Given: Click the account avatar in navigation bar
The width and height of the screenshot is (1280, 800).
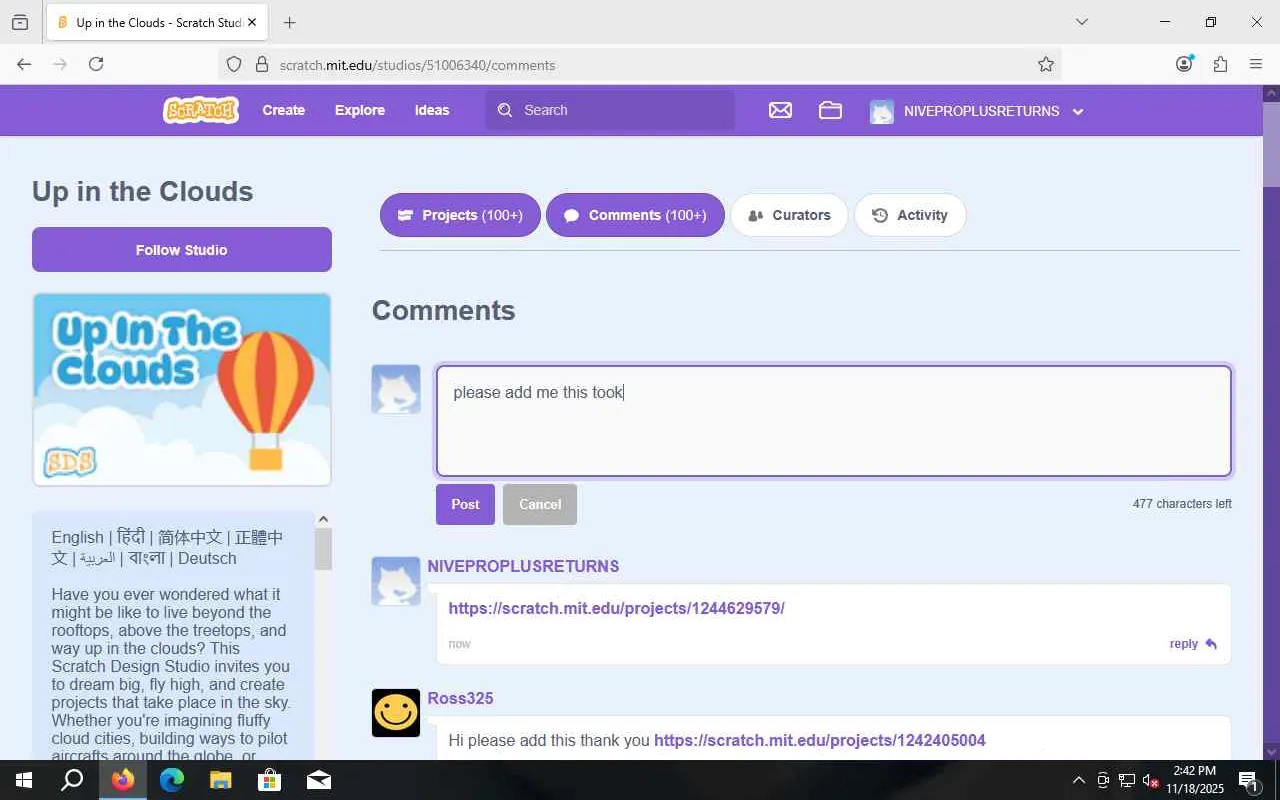Looking at the screenshot, I should pos(881,111).
